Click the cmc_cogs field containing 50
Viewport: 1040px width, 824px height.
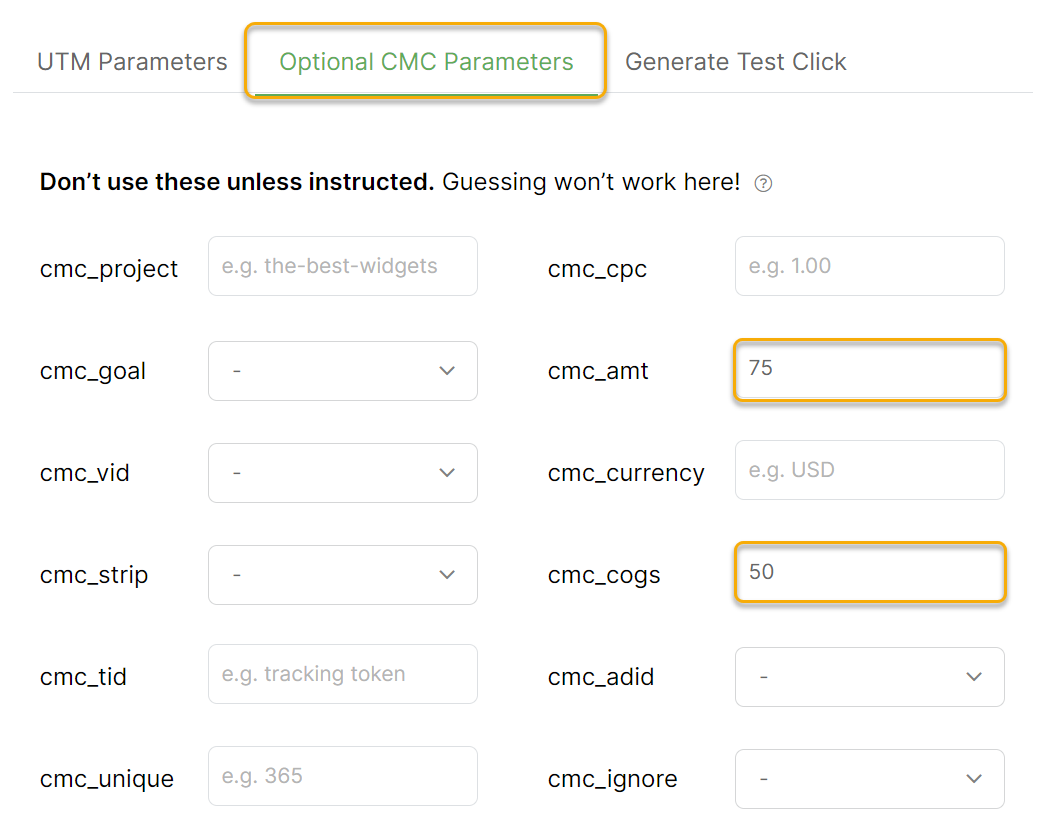tap(869, 572)
